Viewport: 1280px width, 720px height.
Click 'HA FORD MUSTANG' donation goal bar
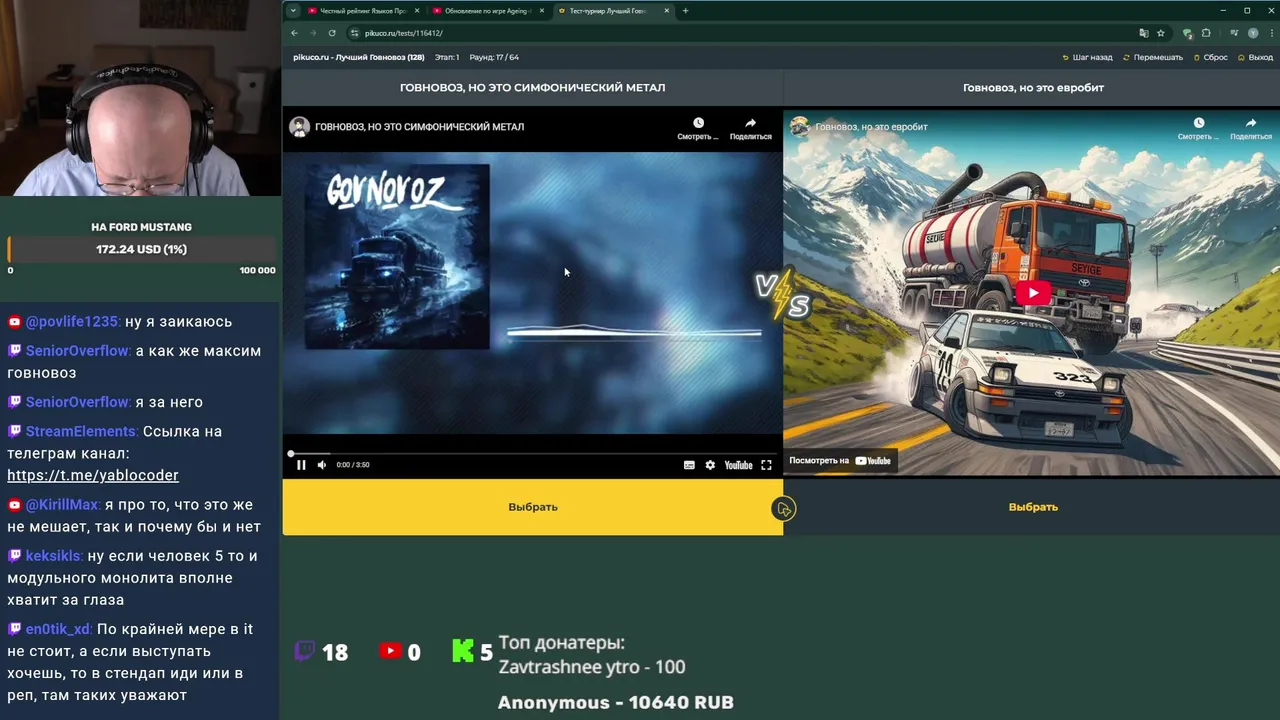[x=141, y=249]
